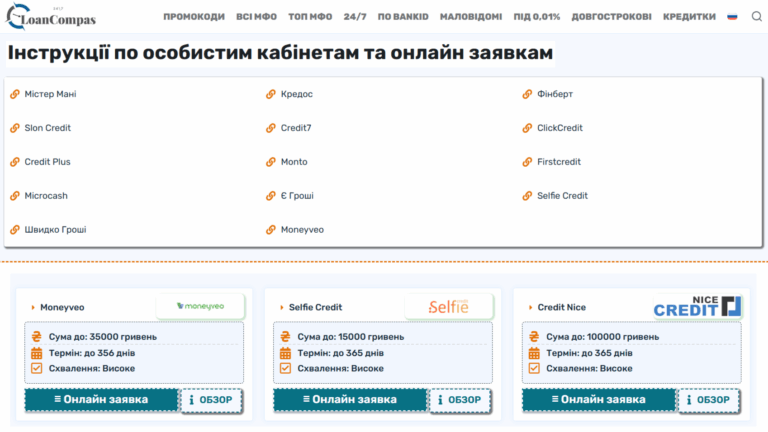Viewport: 768px width, 432px height.
Task: Go to ВСІ МФО menu section
Action: tap(258, 17)
